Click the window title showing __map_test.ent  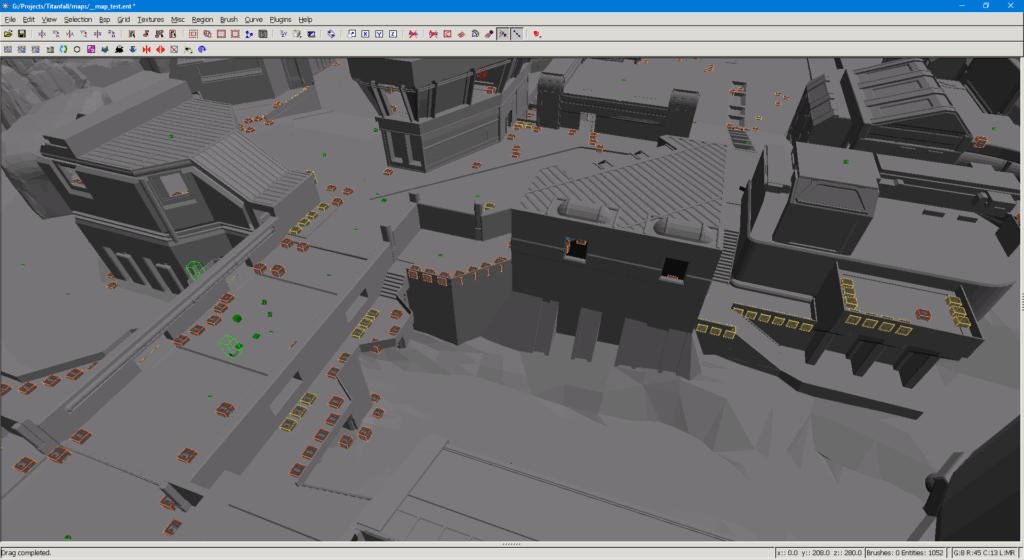pyautogui.click(x=73, y=6)
